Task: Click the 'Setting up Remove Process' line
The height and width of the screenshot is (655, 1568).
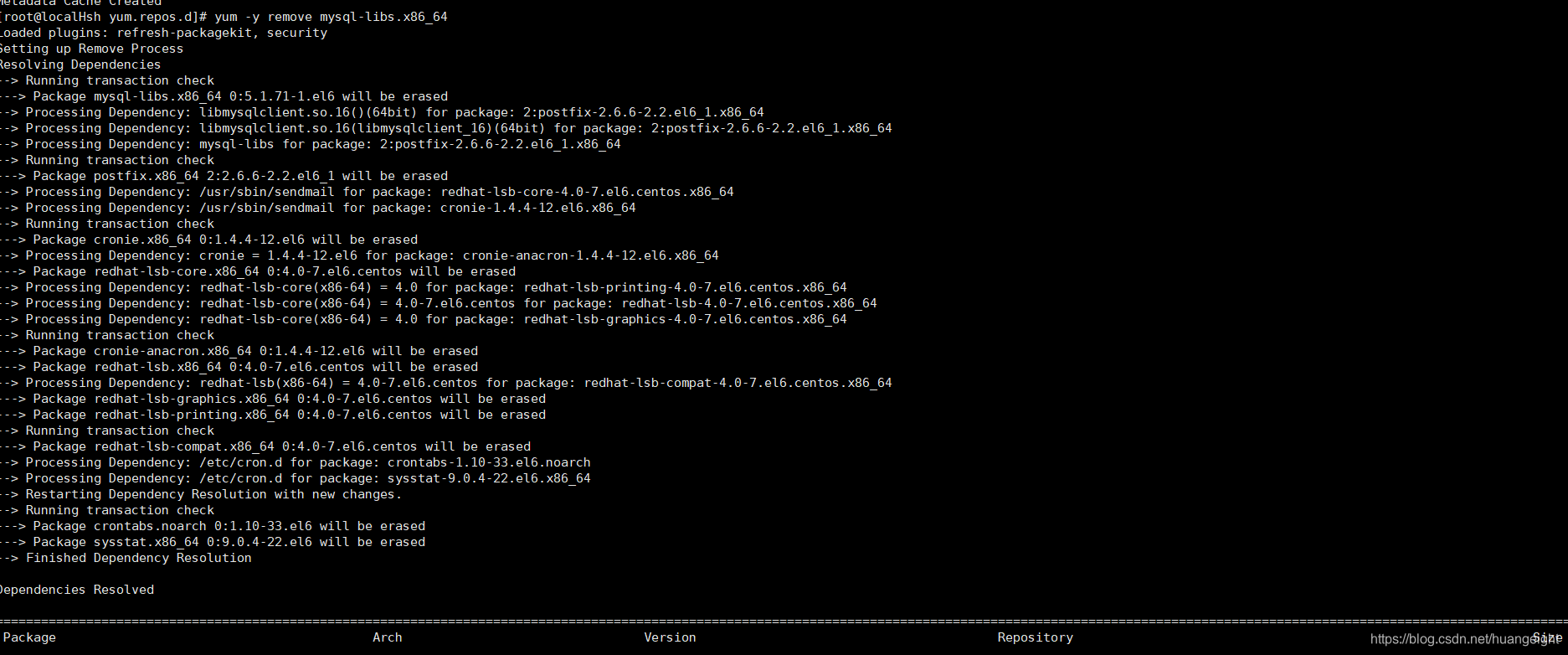Action: [91, 49]
